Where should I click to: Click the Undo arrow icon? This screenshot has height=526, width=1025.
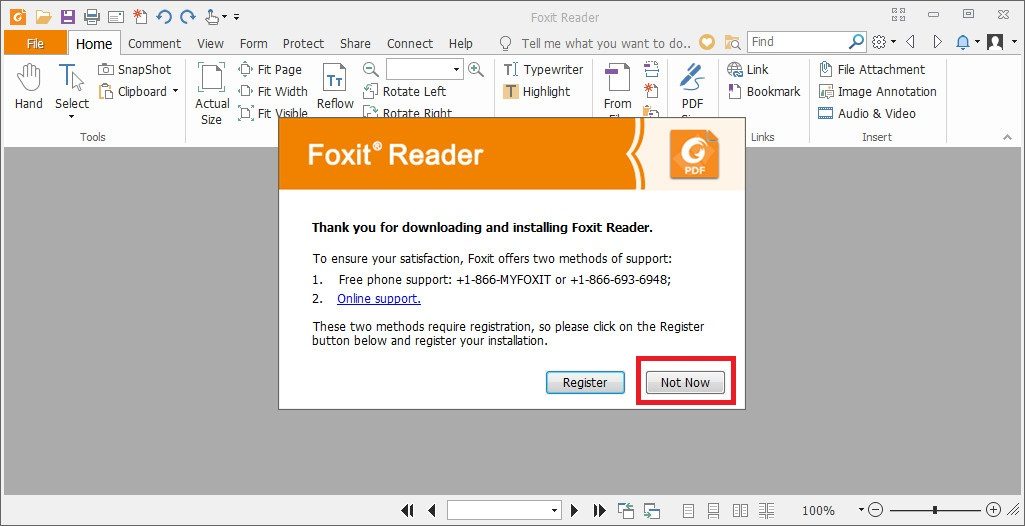tap(163, 16)
